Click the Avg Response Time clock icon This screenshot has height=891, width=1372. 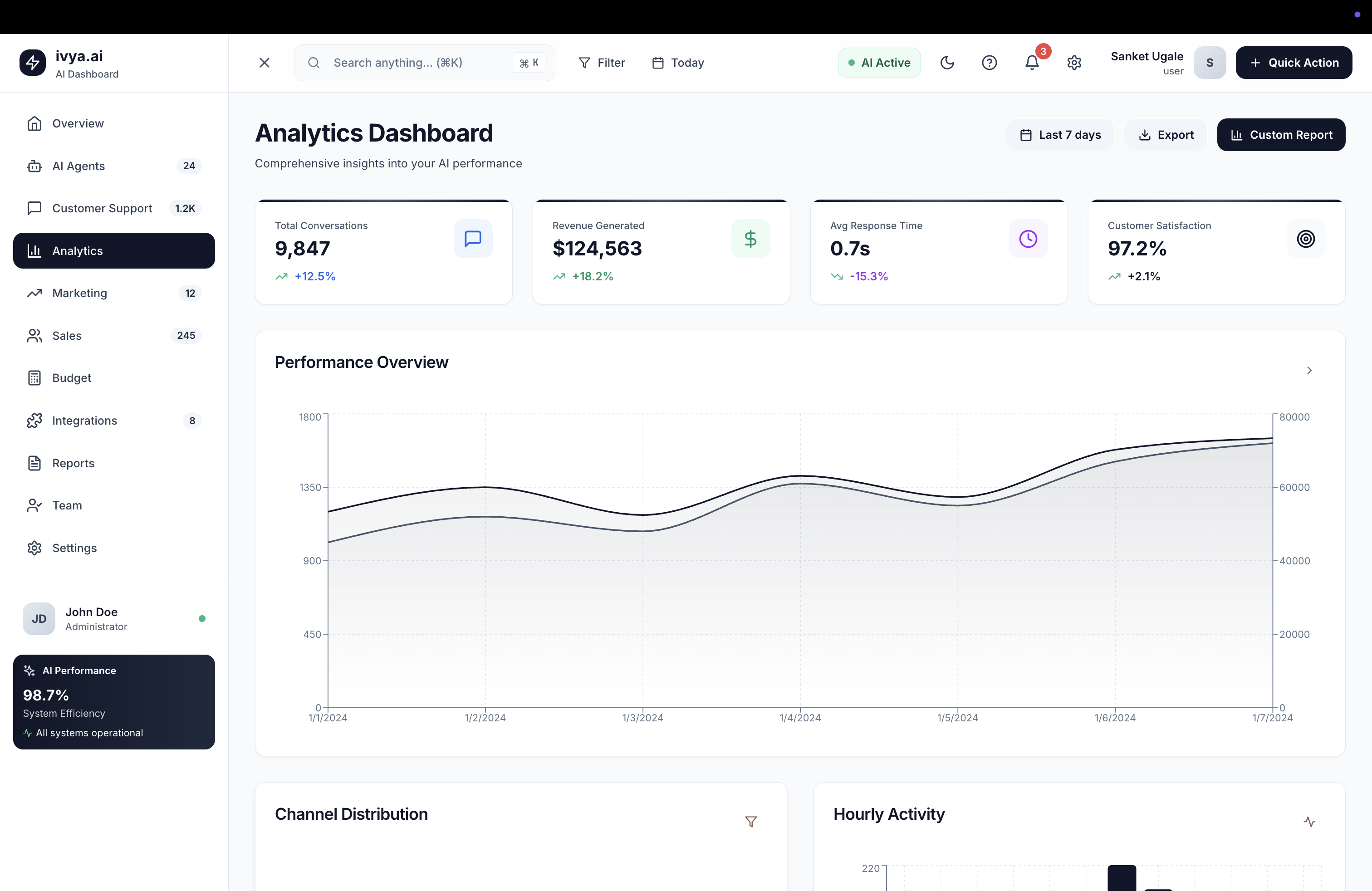(1028, 239)
